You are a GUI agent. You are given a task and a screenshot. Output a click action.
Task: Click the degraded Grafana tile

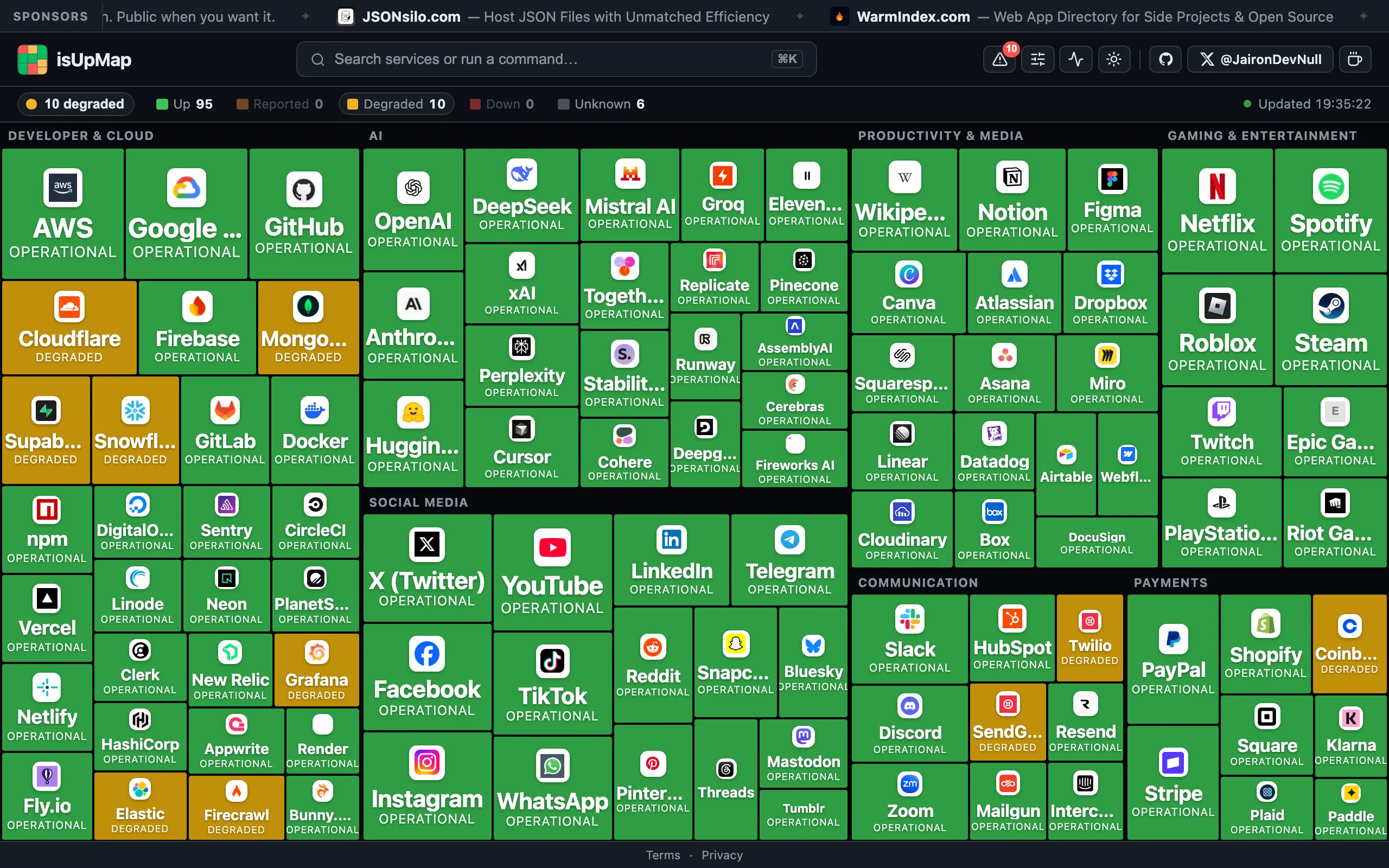316,669
